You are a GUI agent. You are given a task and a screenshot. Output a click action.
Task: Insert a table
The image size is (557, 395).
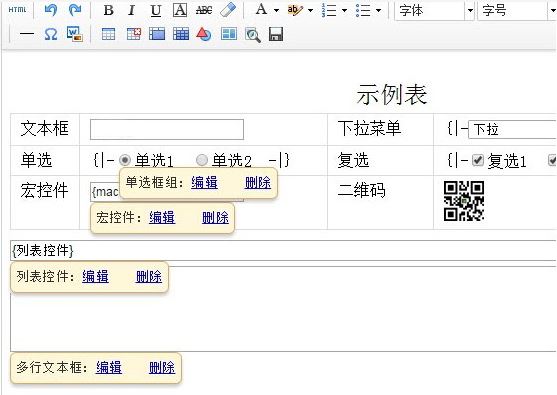[108, 34]
